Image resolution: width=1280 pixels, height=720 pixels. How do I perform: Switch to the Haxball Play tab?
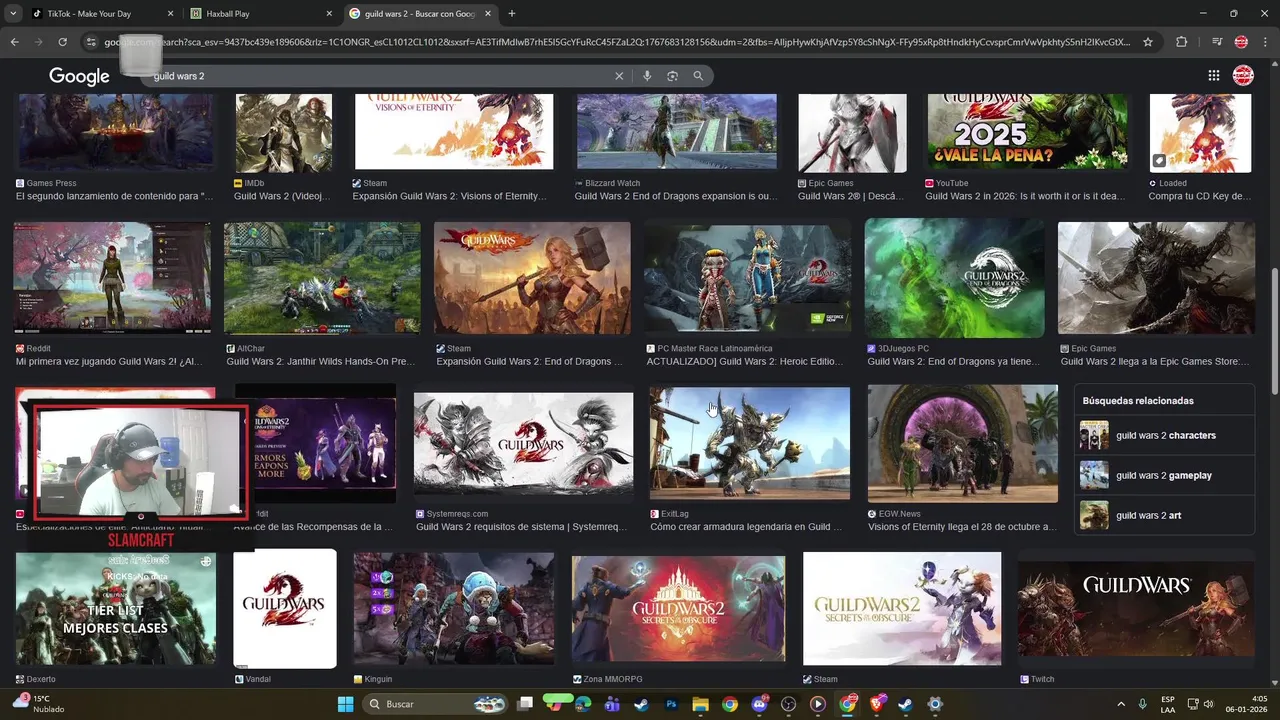tap(263, 14)
